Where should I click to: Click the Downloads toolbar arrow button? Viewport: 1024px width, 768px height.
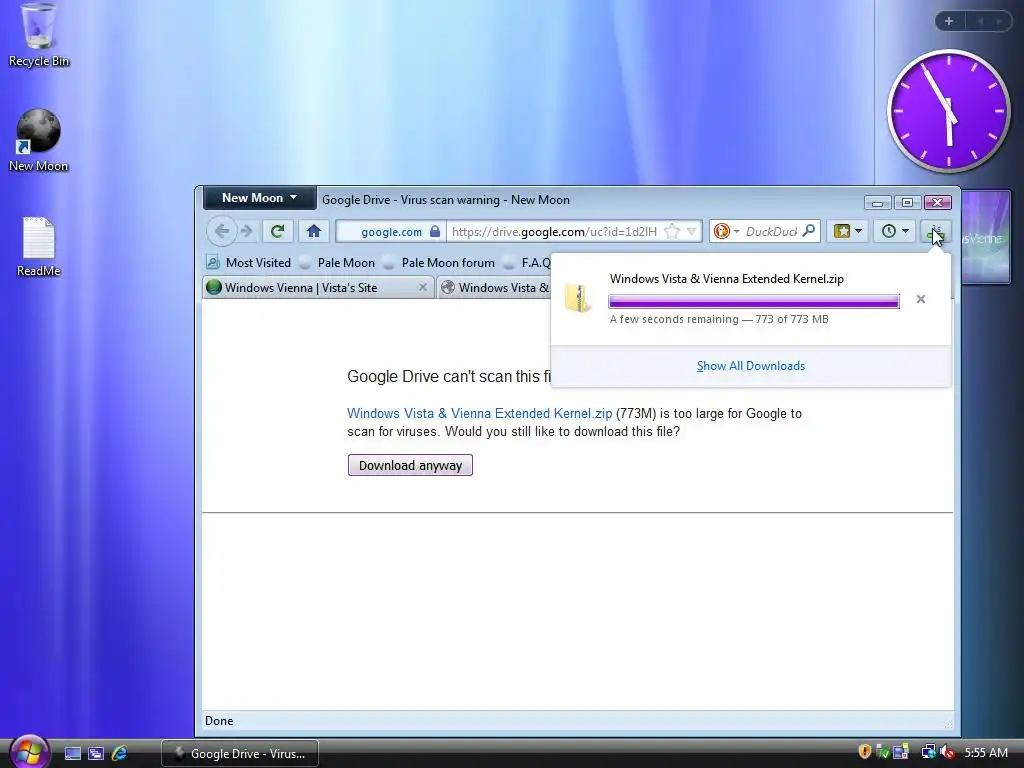pos(935,232)
